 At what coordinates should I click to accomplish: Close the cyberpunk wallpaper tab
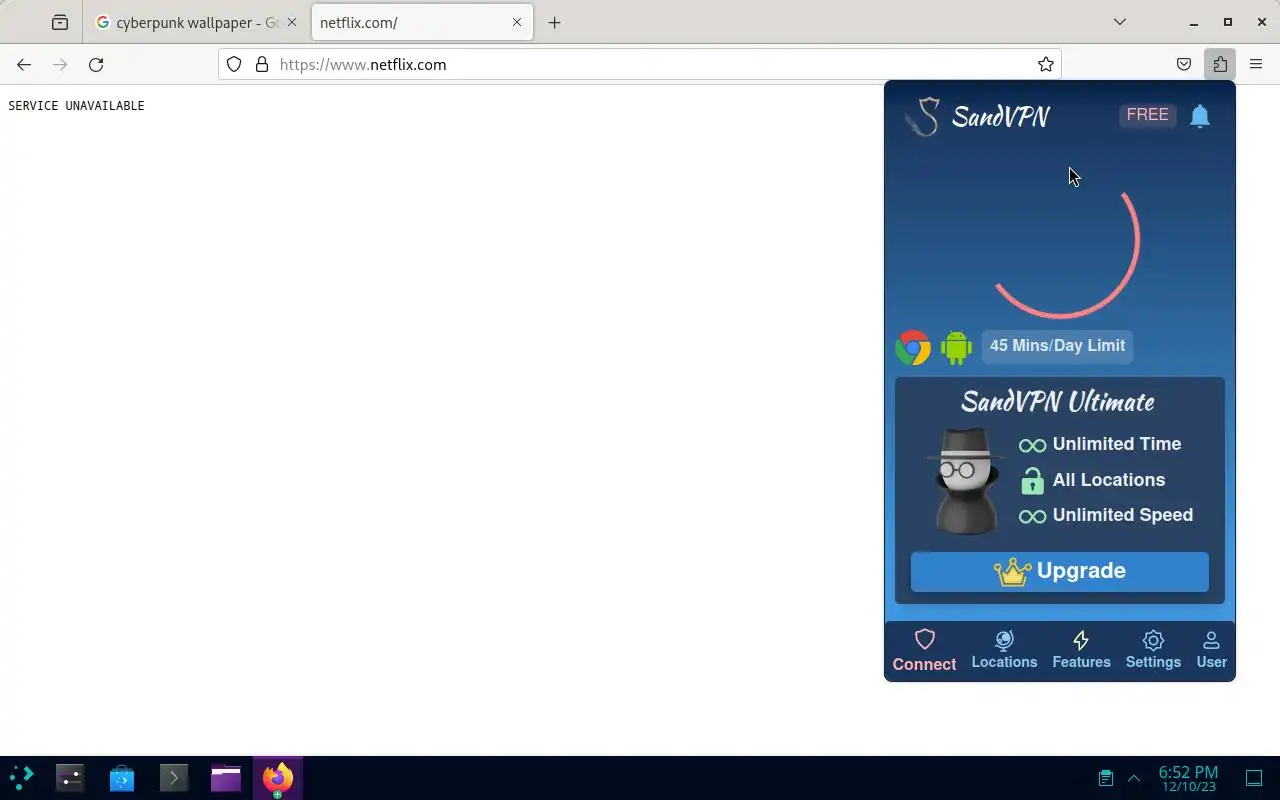[292, 22]
